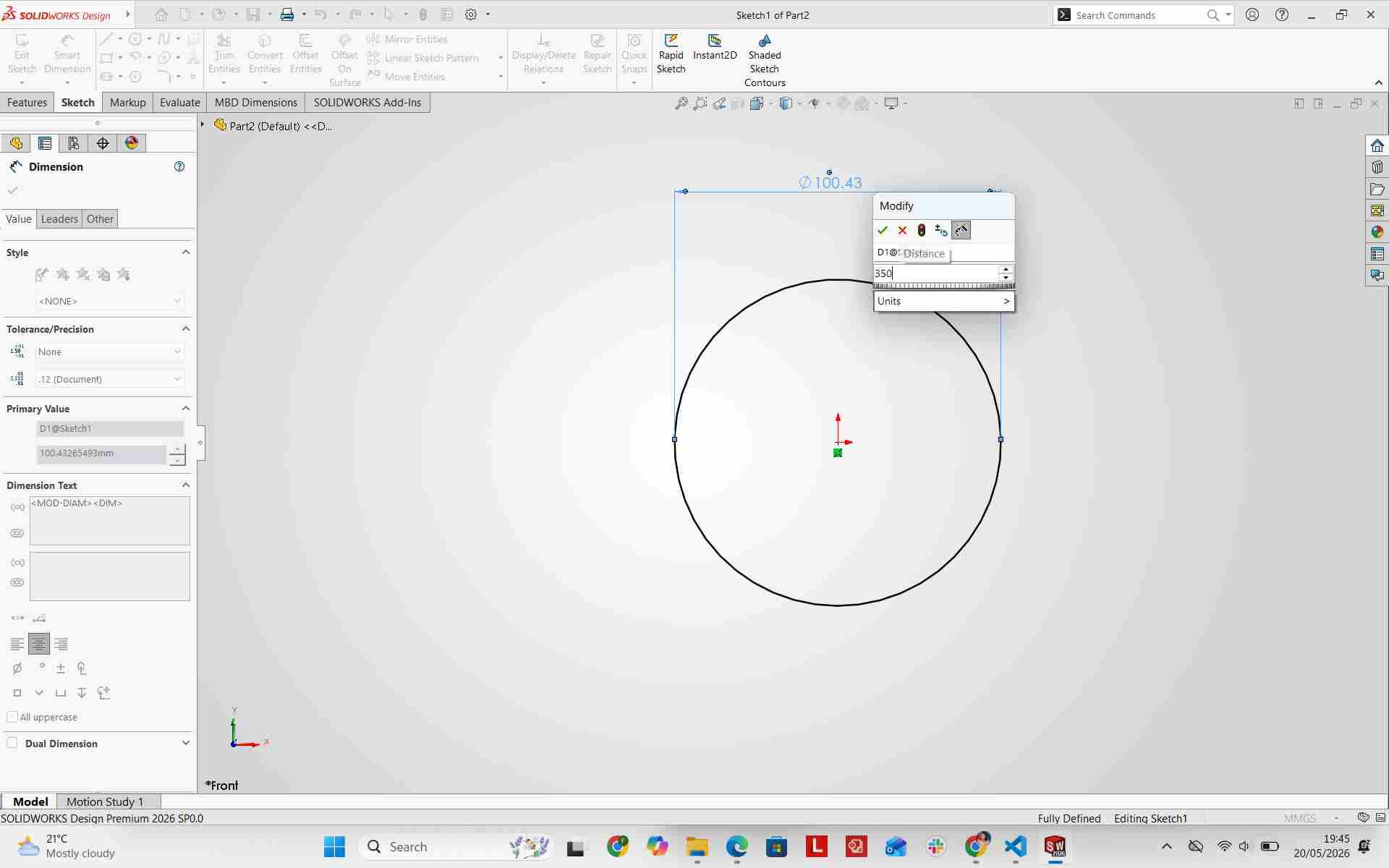Click the Home icon in title toolbar
The image size is (1389, 868).
161,14
